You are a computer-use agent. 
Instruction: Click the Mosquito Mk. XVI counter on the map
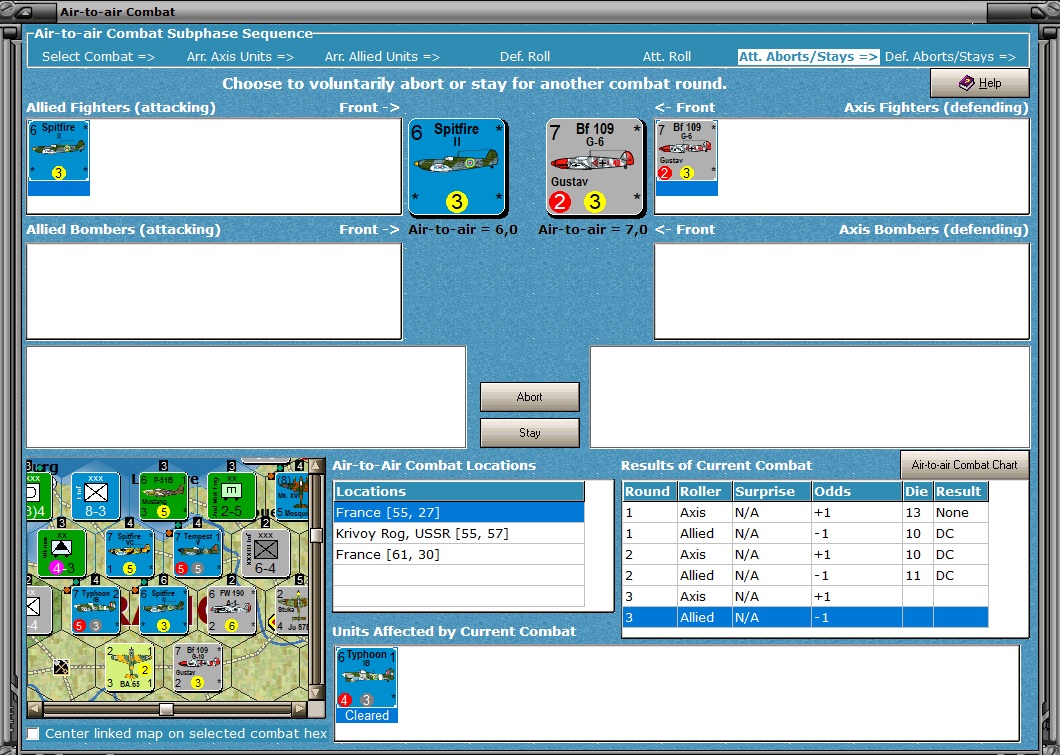[x=292, y=497]
